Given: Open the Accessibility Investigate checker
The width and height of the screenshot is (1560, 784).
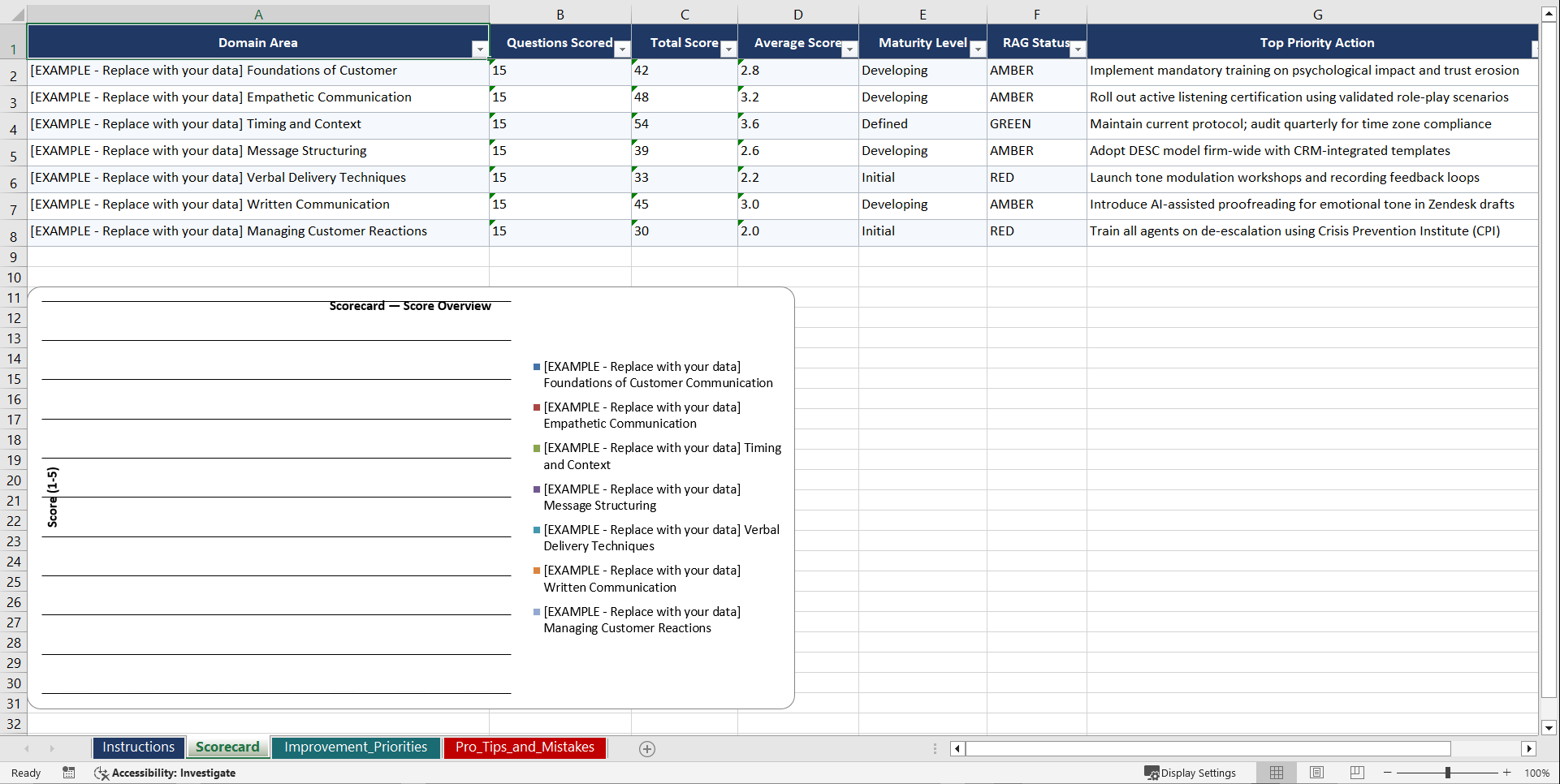Looking at the screenshot, I should (x=173, y=773).
